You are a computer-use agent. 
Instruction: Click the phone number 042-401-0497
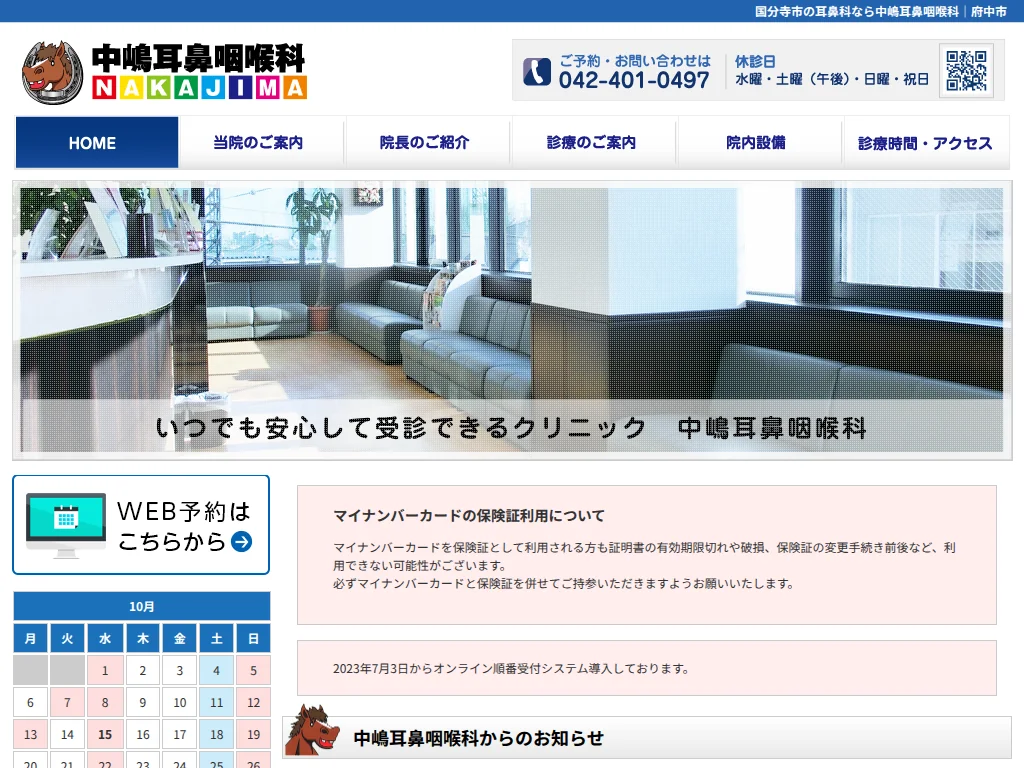(633, 80)
